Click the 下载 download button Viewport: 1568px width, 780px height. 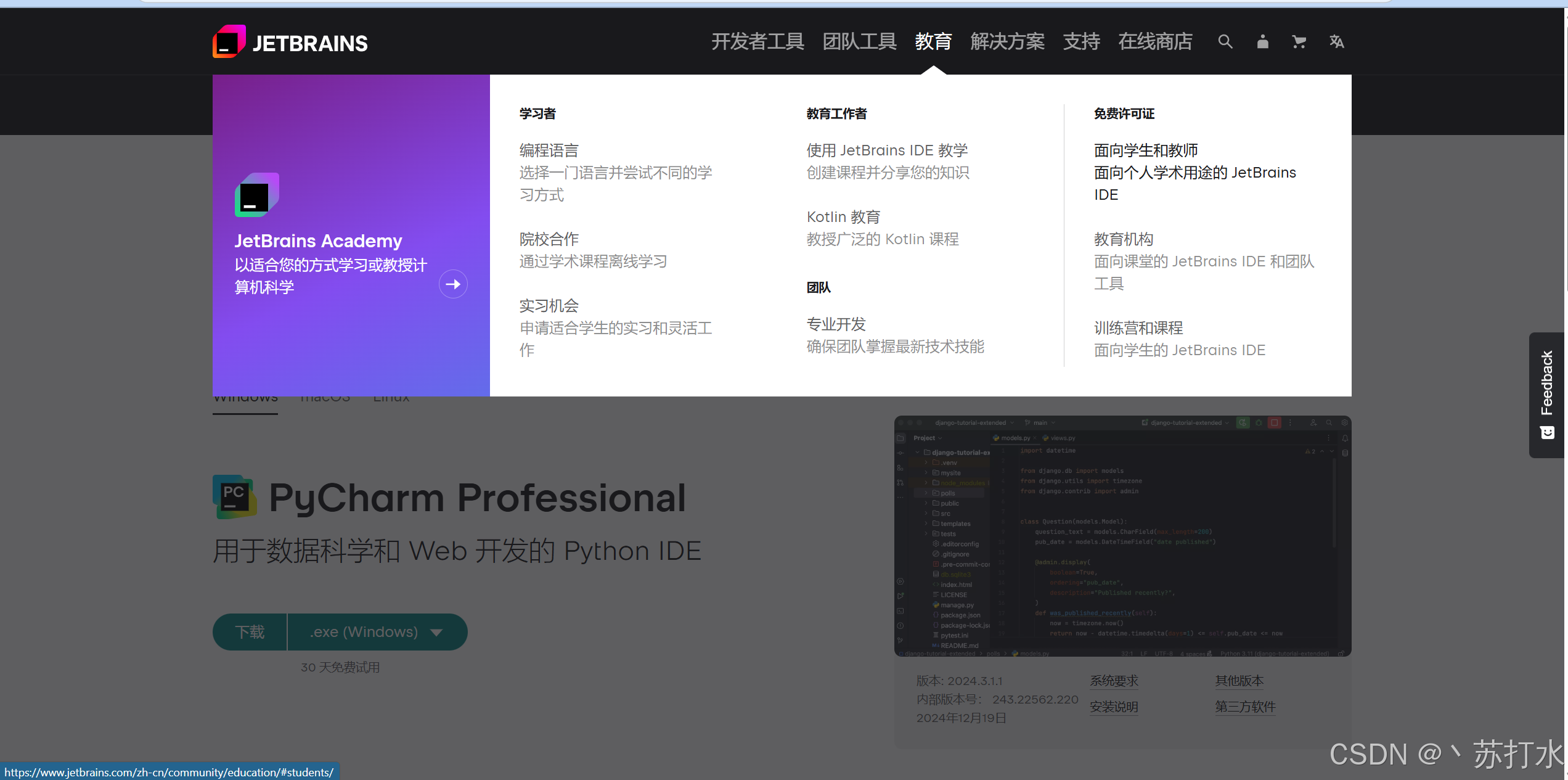250,632
